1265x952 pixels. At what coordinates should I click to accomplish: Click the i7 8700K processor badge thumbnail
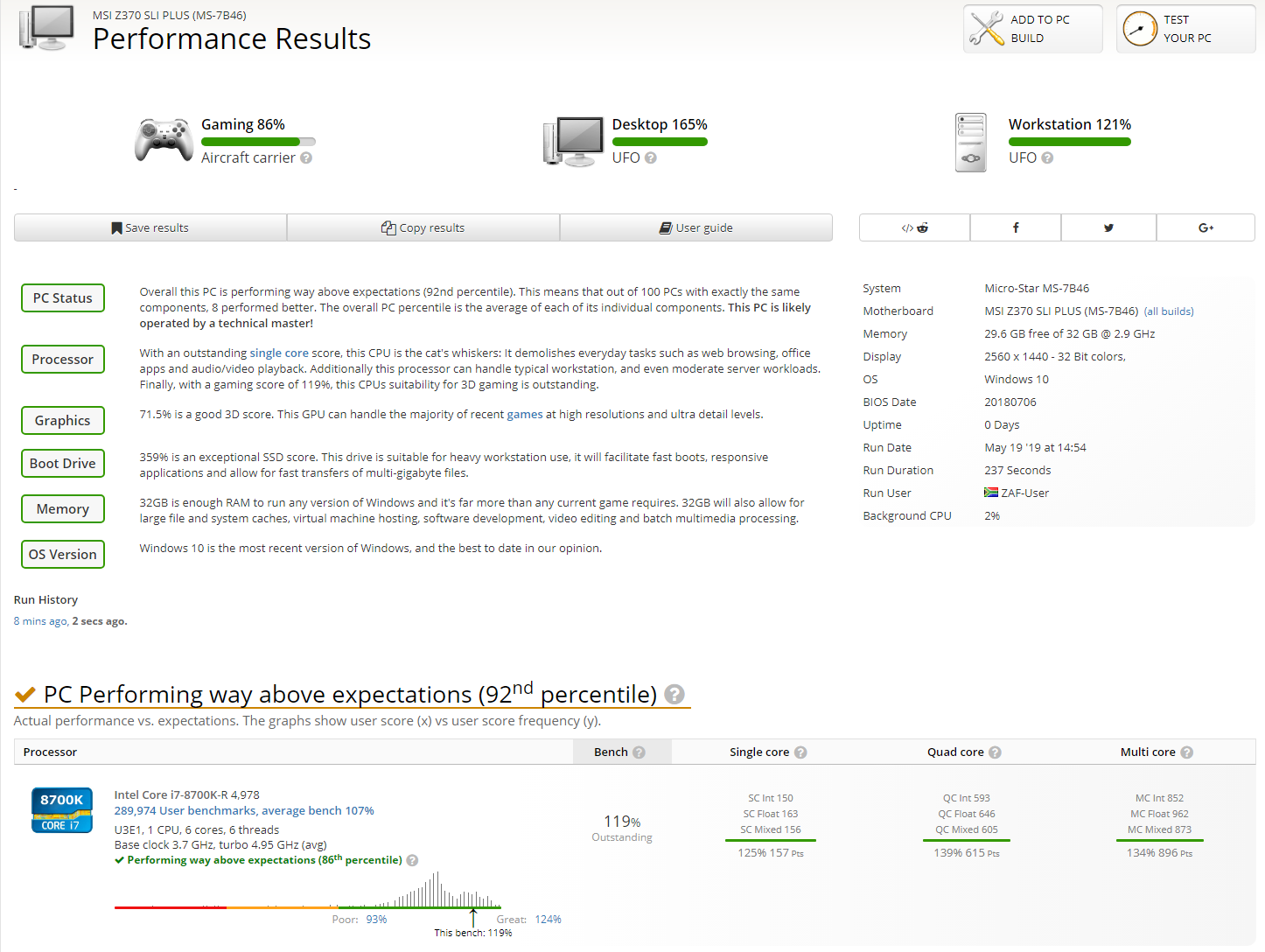tap(62, 810)
